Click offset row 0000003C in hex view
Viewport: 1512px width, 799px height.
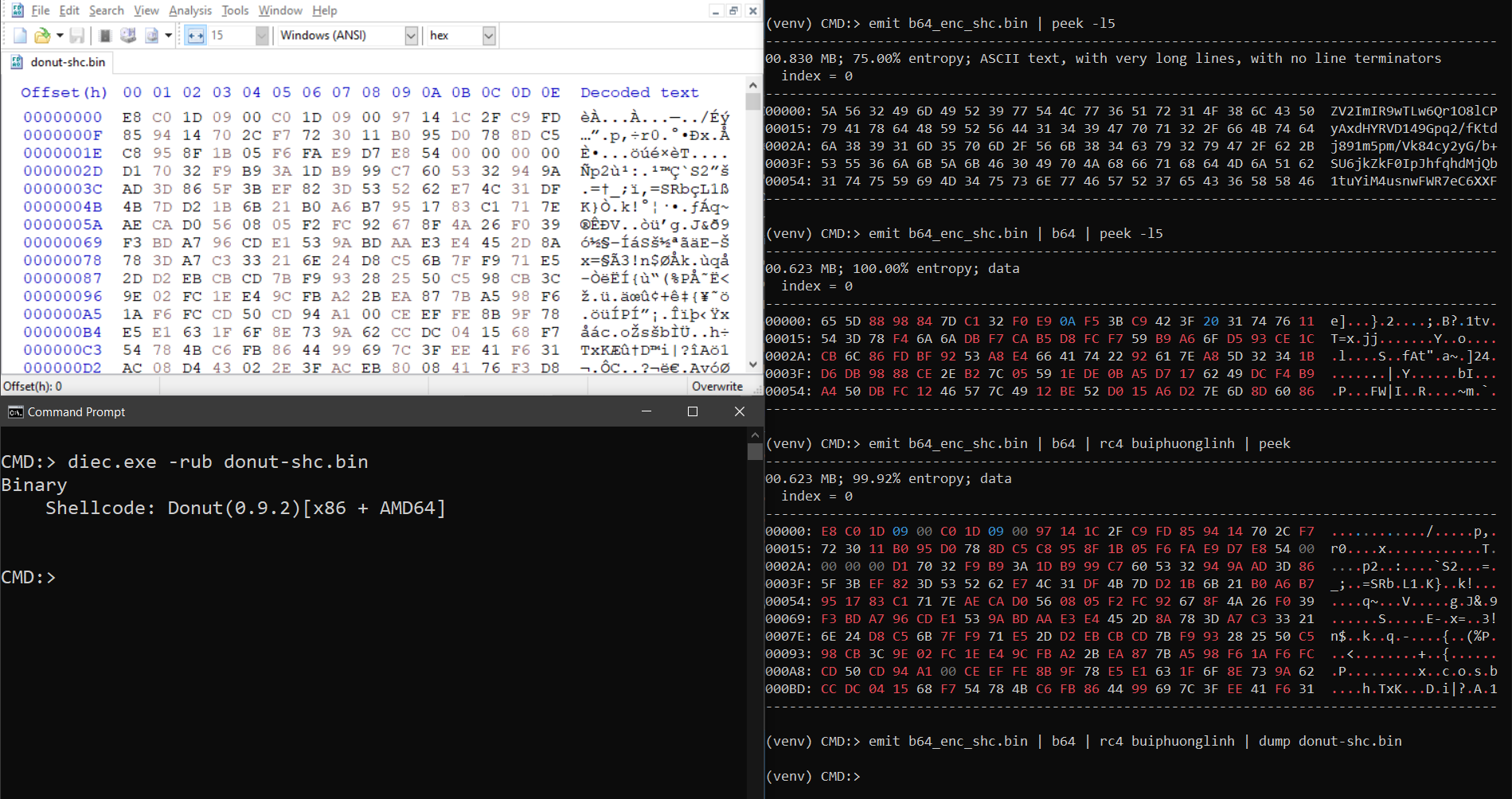coord(63,189)
